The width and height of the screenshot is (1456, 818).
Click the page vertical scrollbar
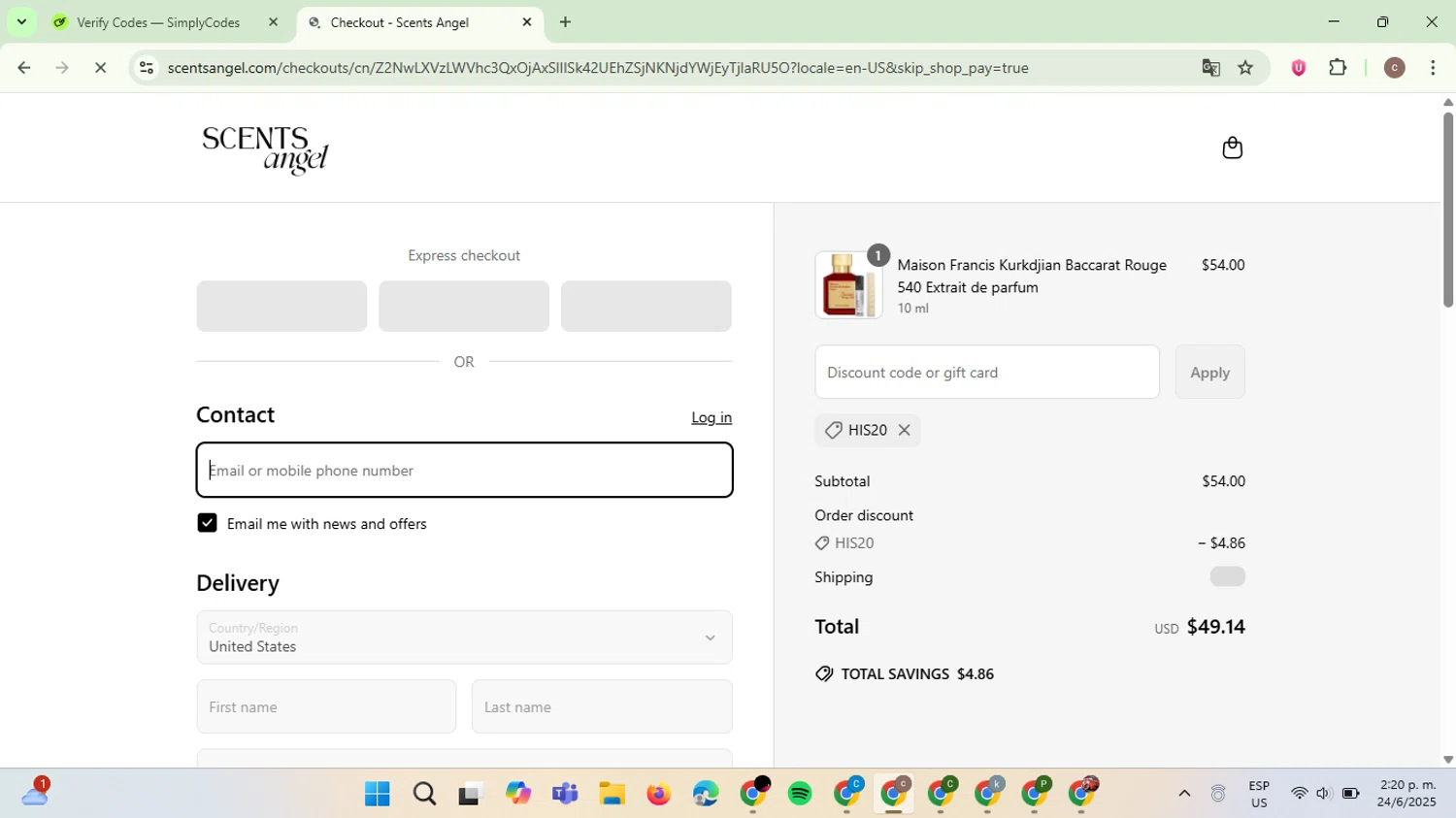click(1448, 211)
